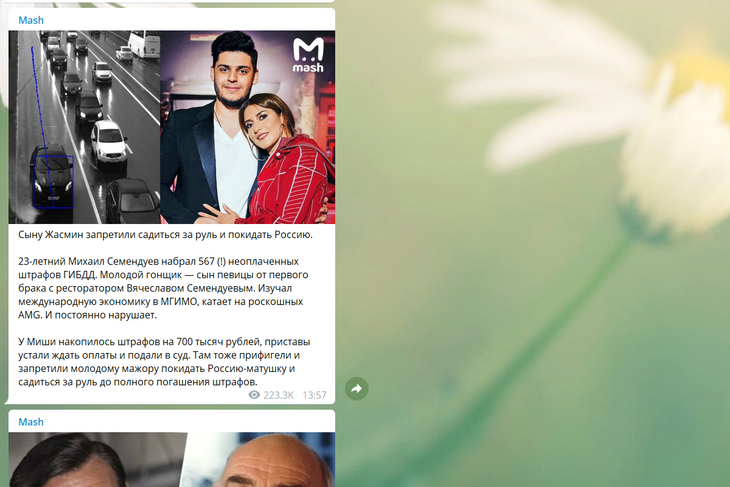Screen dimensions: 730x487
Task: Open the traffic camera photo with the tracked car
Action: pos(84,127)
